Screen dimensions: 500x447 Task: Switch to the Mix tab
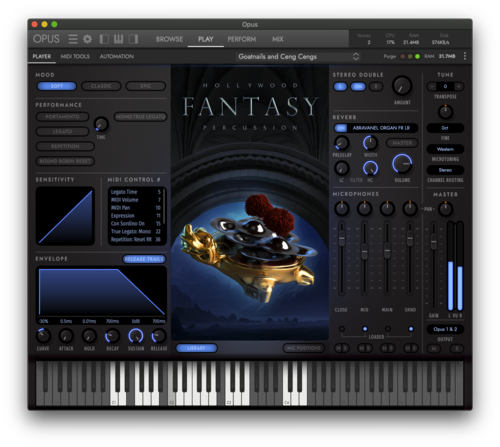coord(277,39)
